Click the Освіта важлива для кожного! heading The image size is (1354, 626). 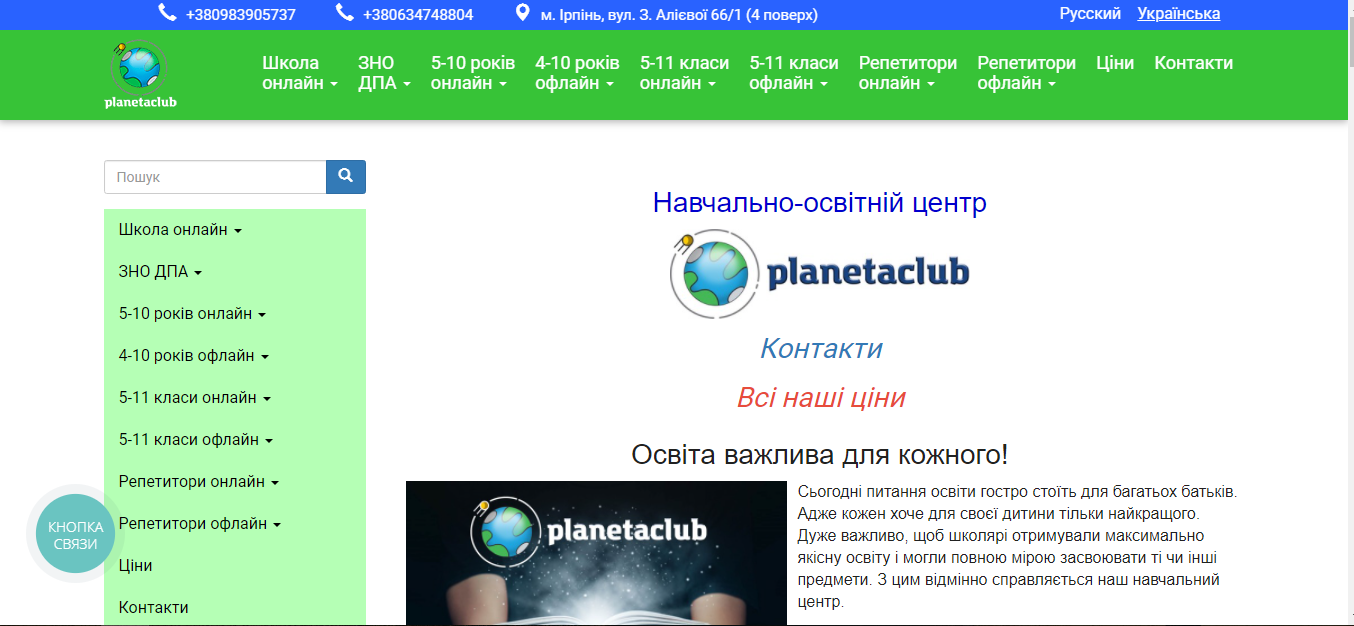820,455
